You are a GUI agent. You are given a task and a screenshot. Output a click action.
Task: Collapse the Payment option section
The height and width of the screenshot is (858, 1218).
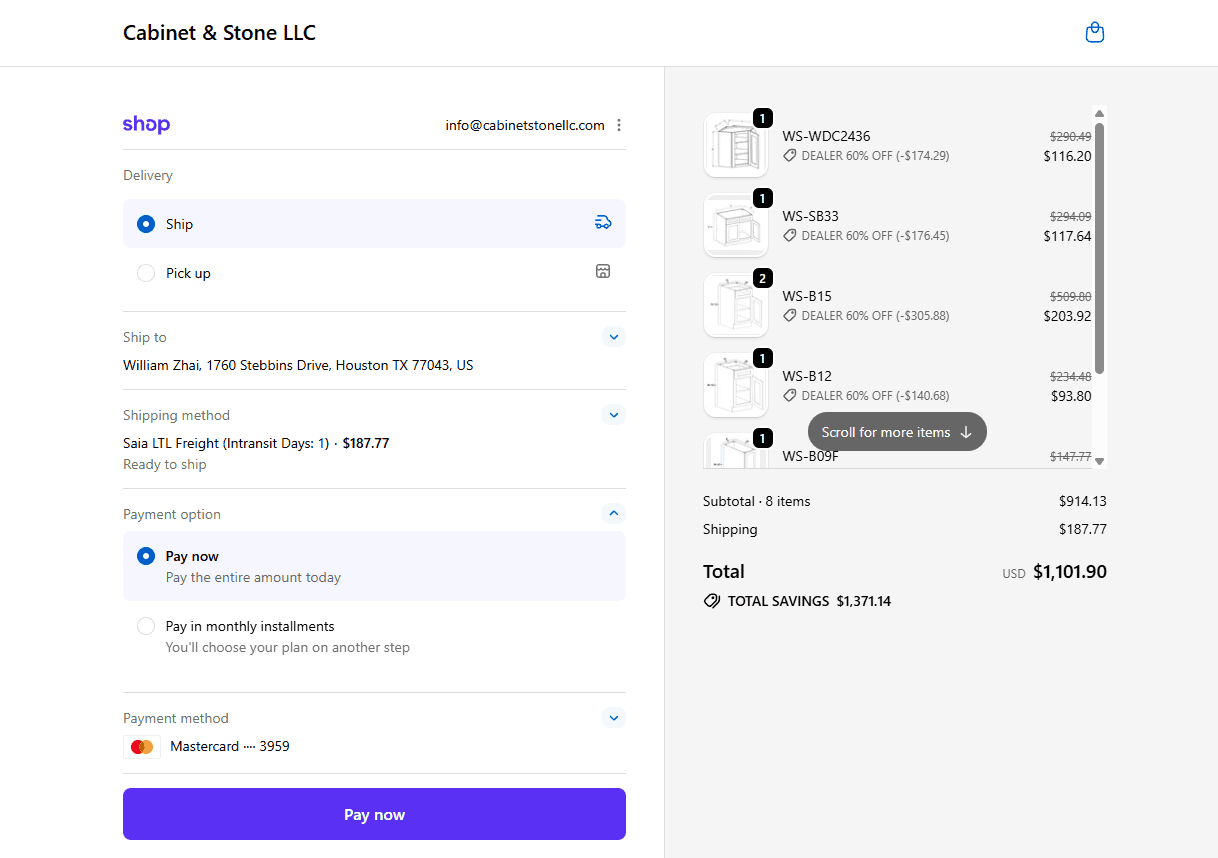click(x=614, y=513)
